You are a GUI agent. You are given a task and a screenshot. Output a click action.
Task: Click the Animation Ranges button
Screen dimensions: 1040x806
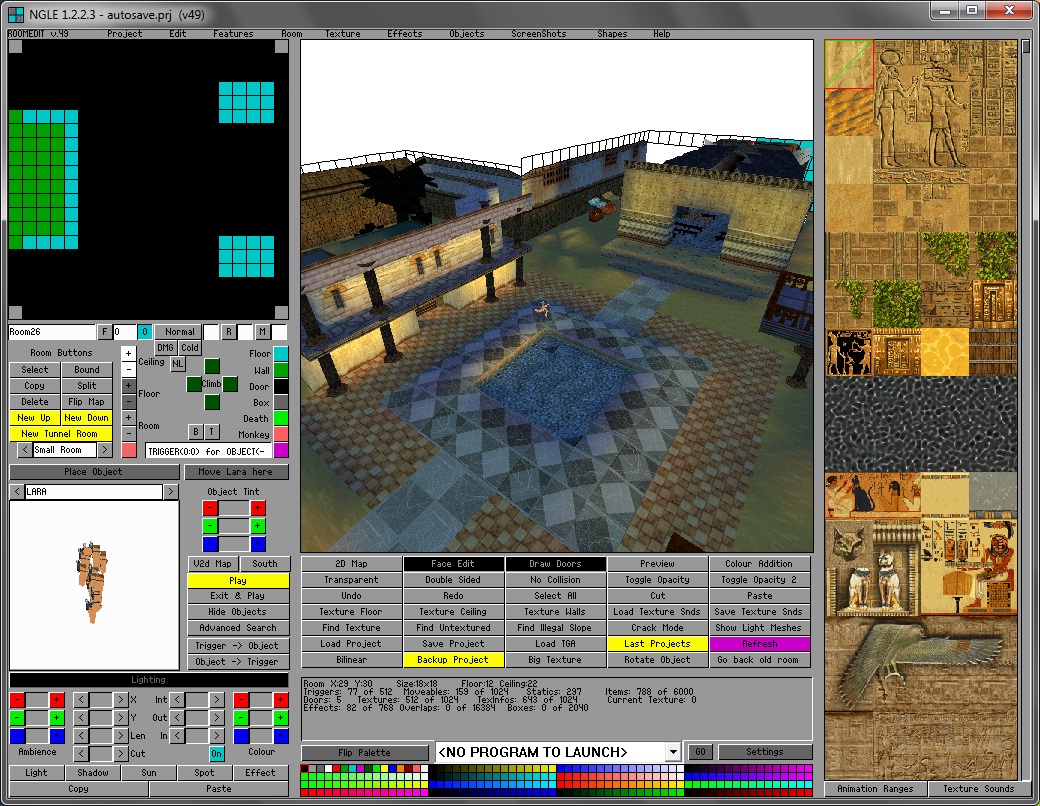(x=875, y=789)
